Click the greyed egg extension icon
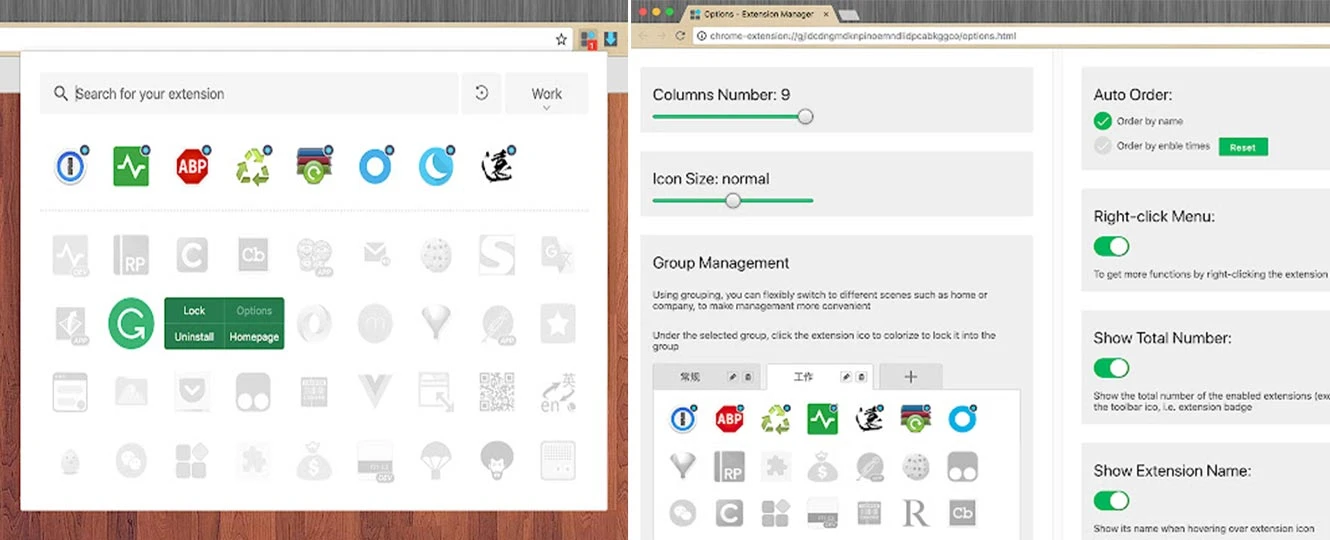1330x540 pixels. [x=70, y=460]
